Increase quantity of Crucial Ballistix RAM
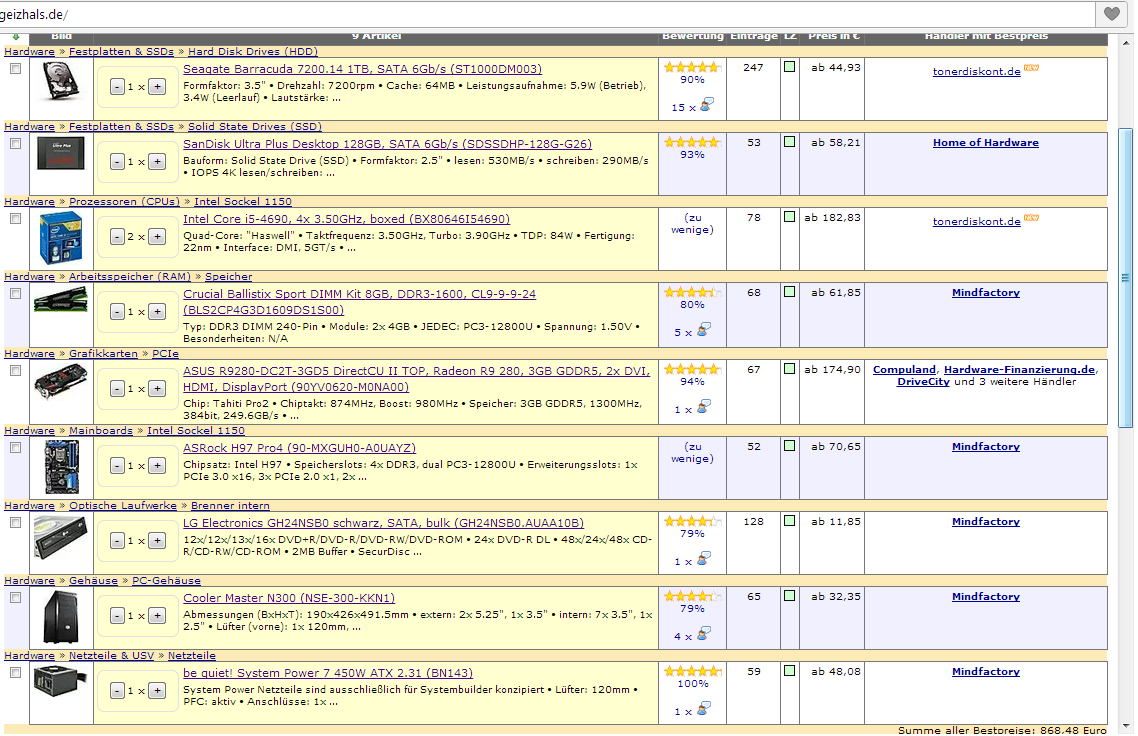This screenshot has width=1138, height=736. click(x=157, y=312)
